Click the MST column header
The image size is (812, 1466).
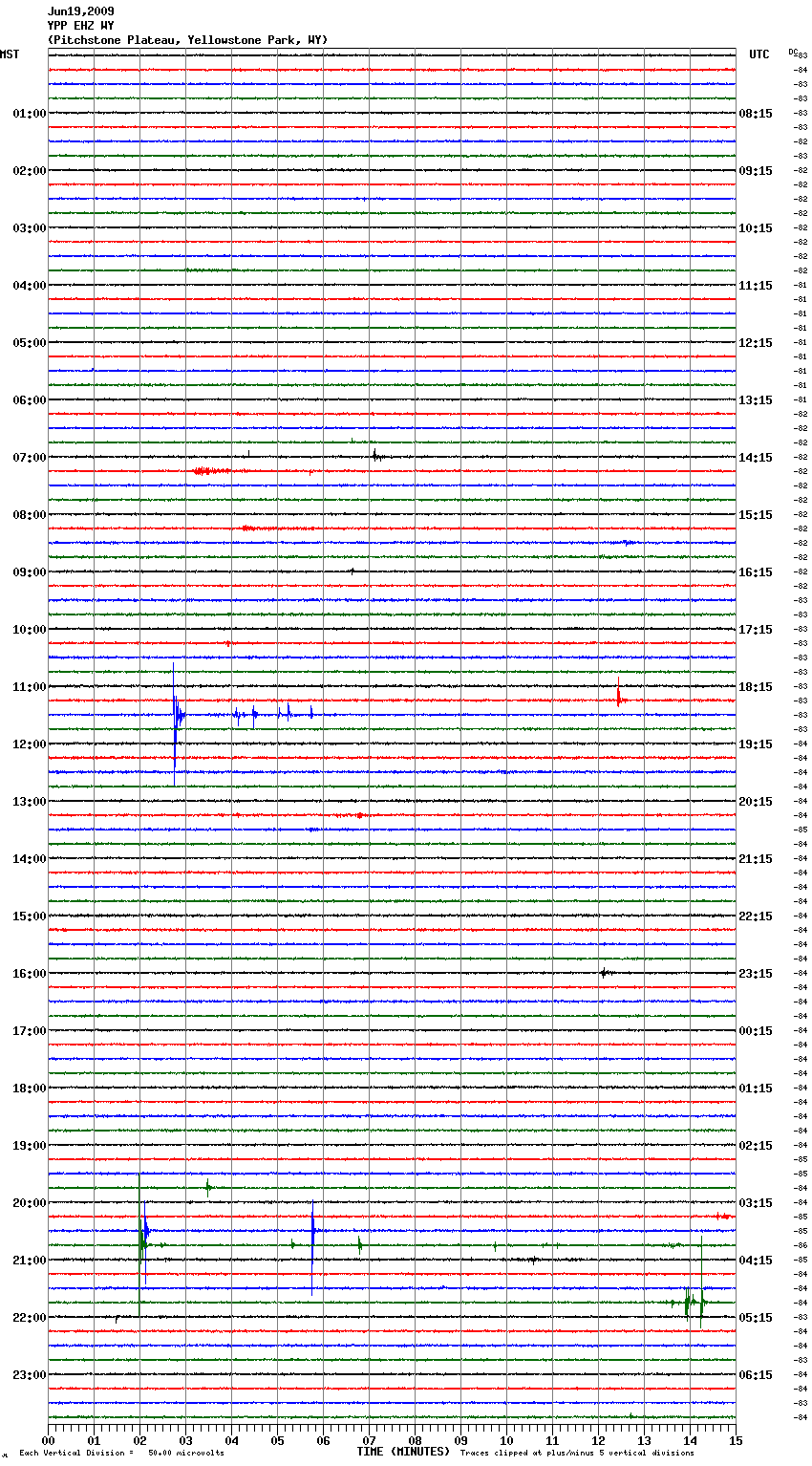click(10, 54)
